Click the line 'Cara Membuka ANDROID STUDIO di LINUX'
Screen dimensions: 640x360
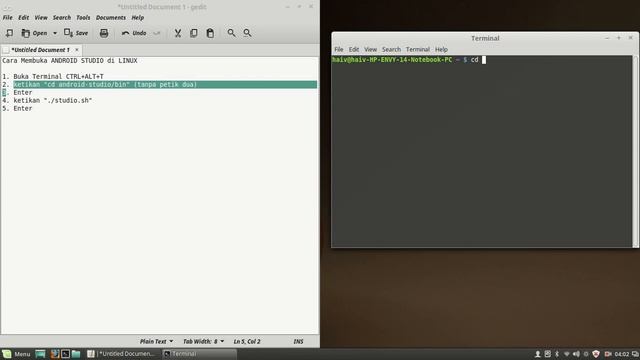(x=70, y=60)
